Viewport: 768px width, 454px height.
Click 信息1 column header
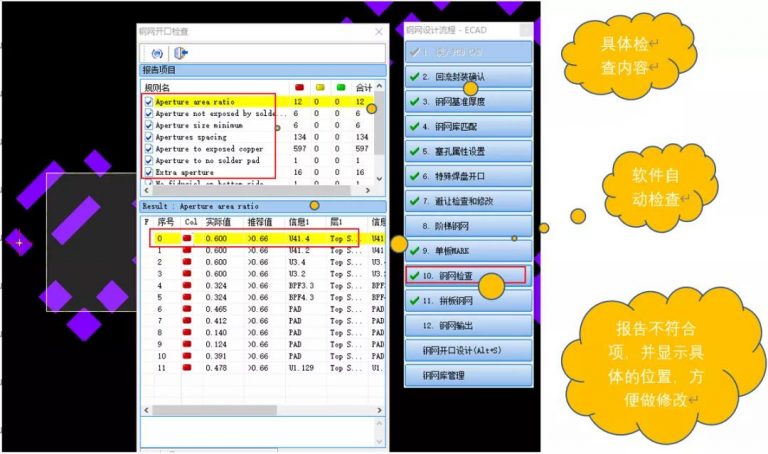coord(299,222)
